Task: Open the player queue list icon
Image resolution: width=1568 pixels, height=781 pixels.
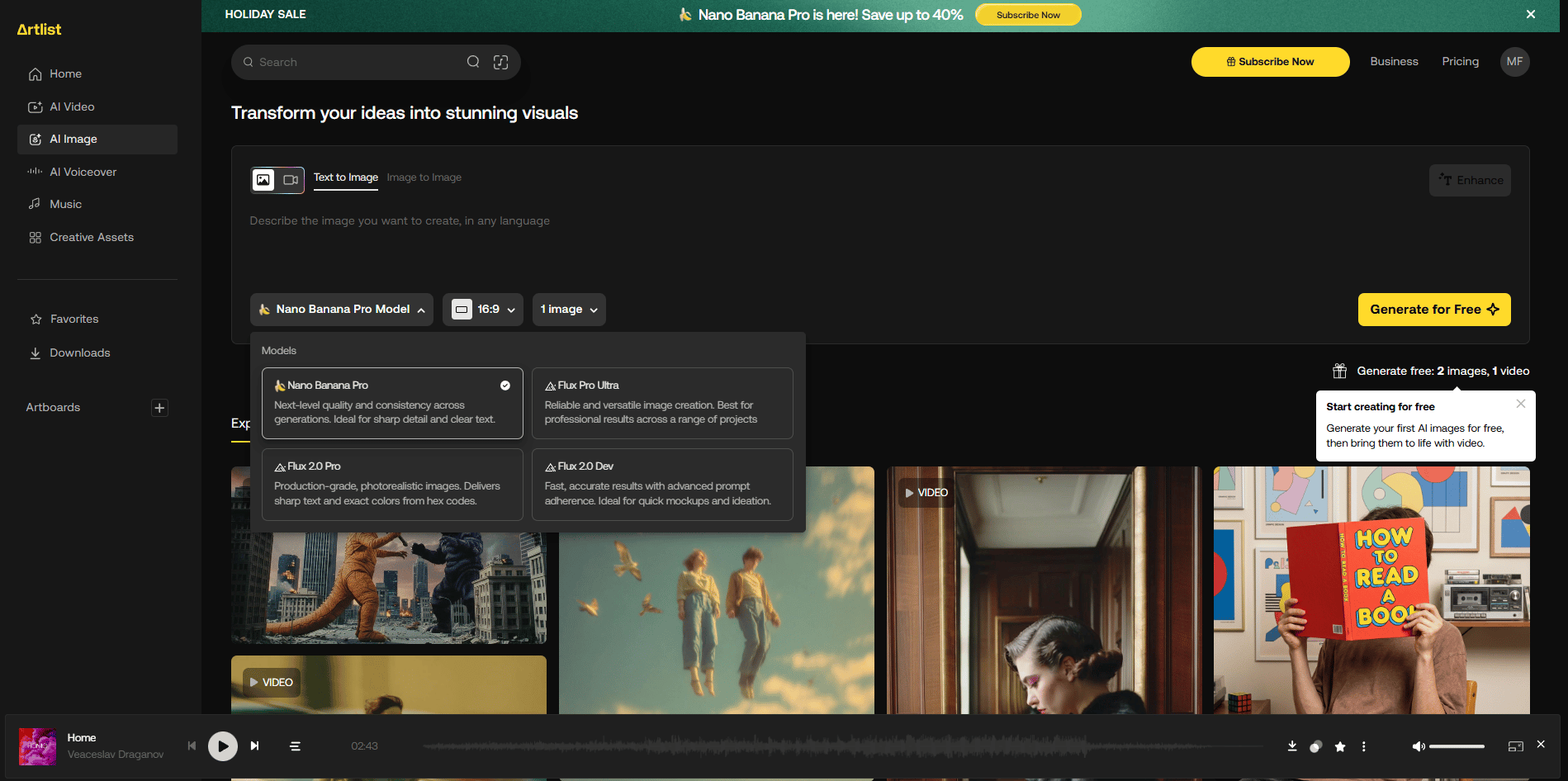Action: click(295, 746)
